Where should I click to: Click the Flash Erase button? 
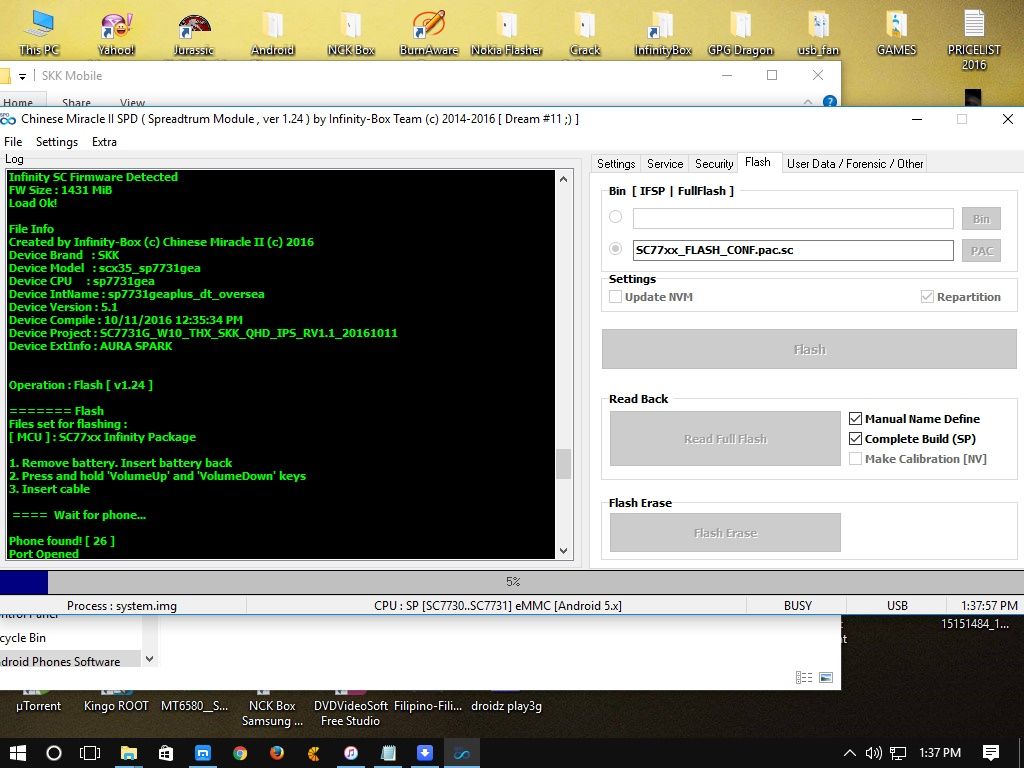point(725,533)
